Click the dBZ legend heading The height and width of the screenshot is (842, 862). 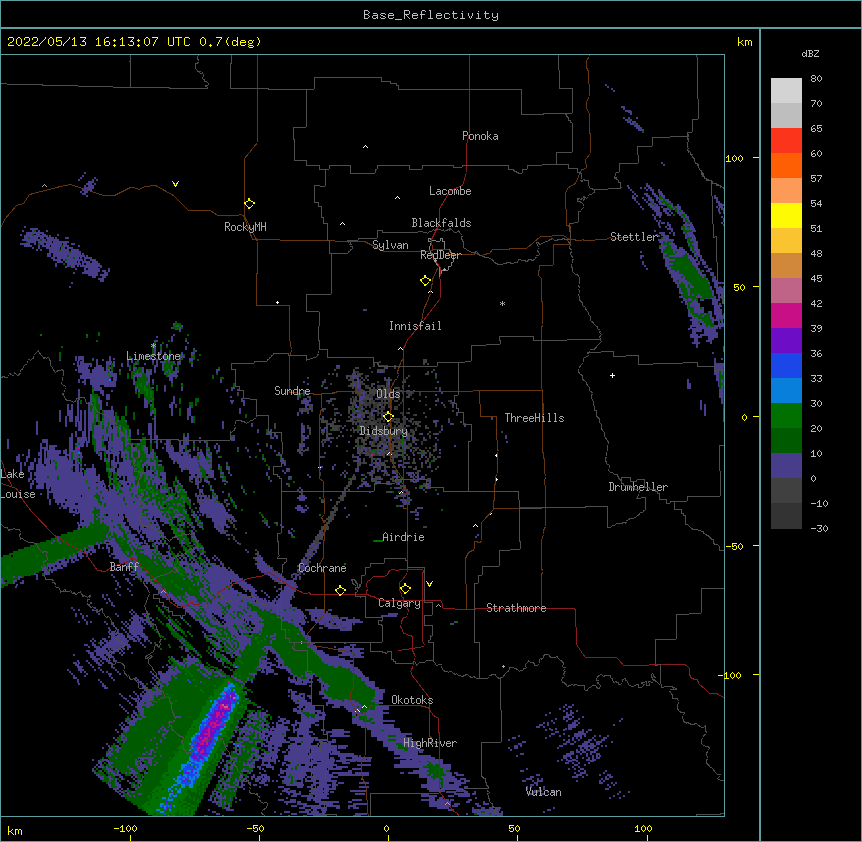[810, 54]
